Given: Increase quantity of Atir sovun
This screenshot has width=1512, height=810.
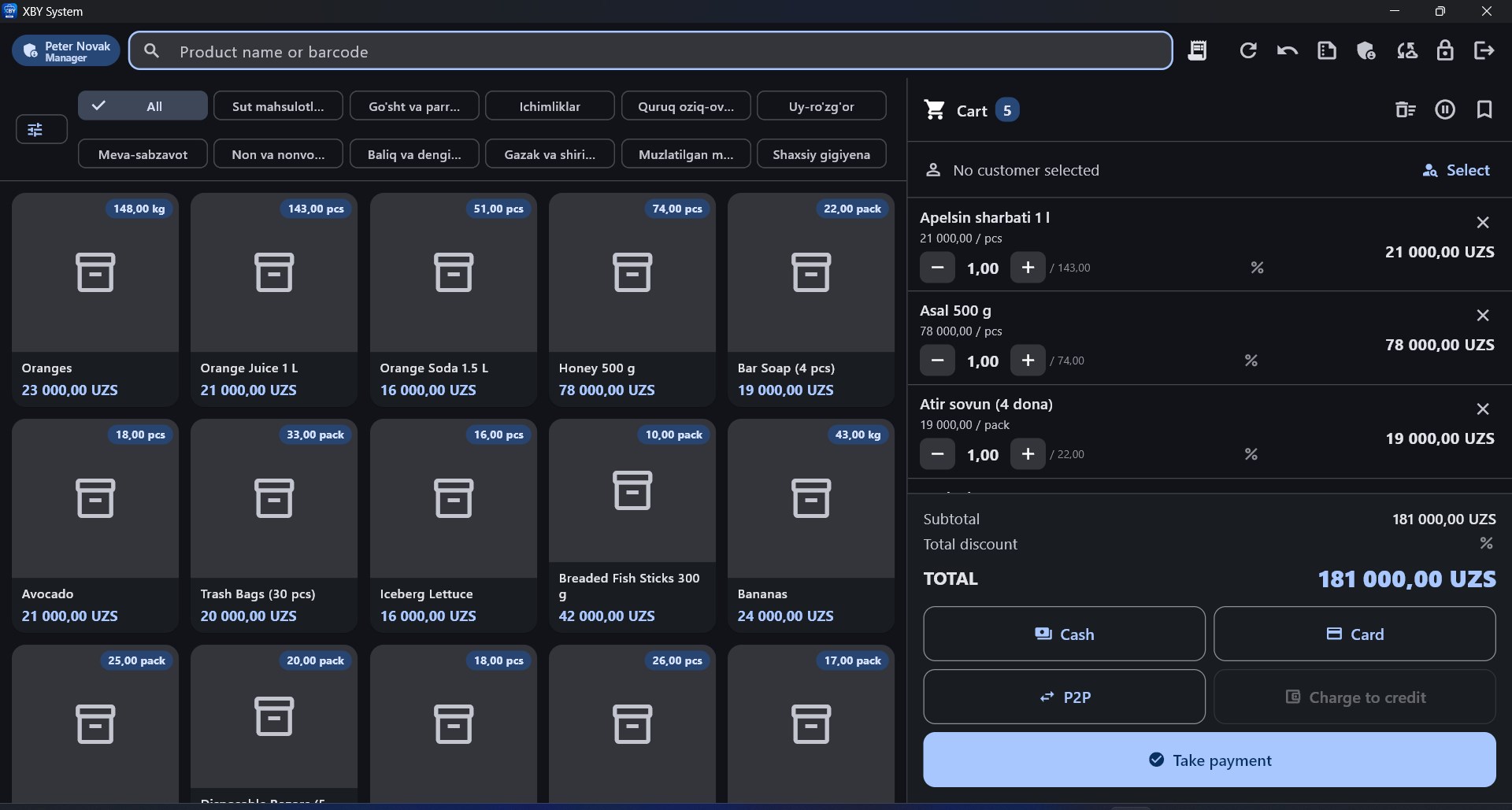Looking at the screenshot, I should tap(1028, 454).
